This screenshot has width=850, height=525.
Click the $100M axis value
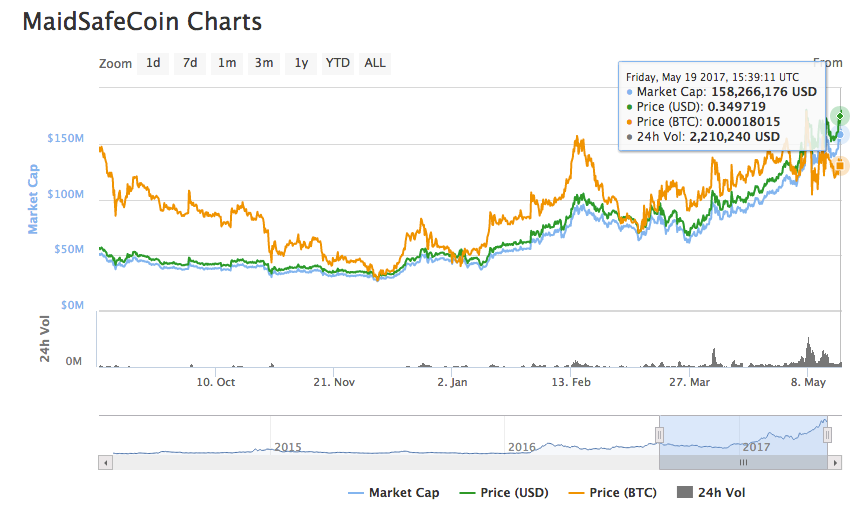66,194
